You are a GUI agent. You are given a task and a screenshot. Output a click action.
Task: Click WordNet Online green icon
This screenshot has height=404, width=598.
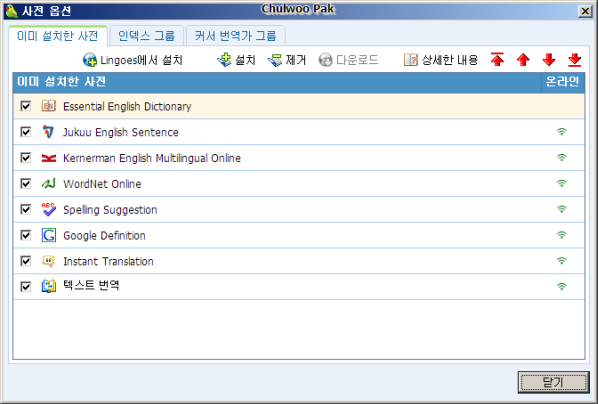coord(48,183)
